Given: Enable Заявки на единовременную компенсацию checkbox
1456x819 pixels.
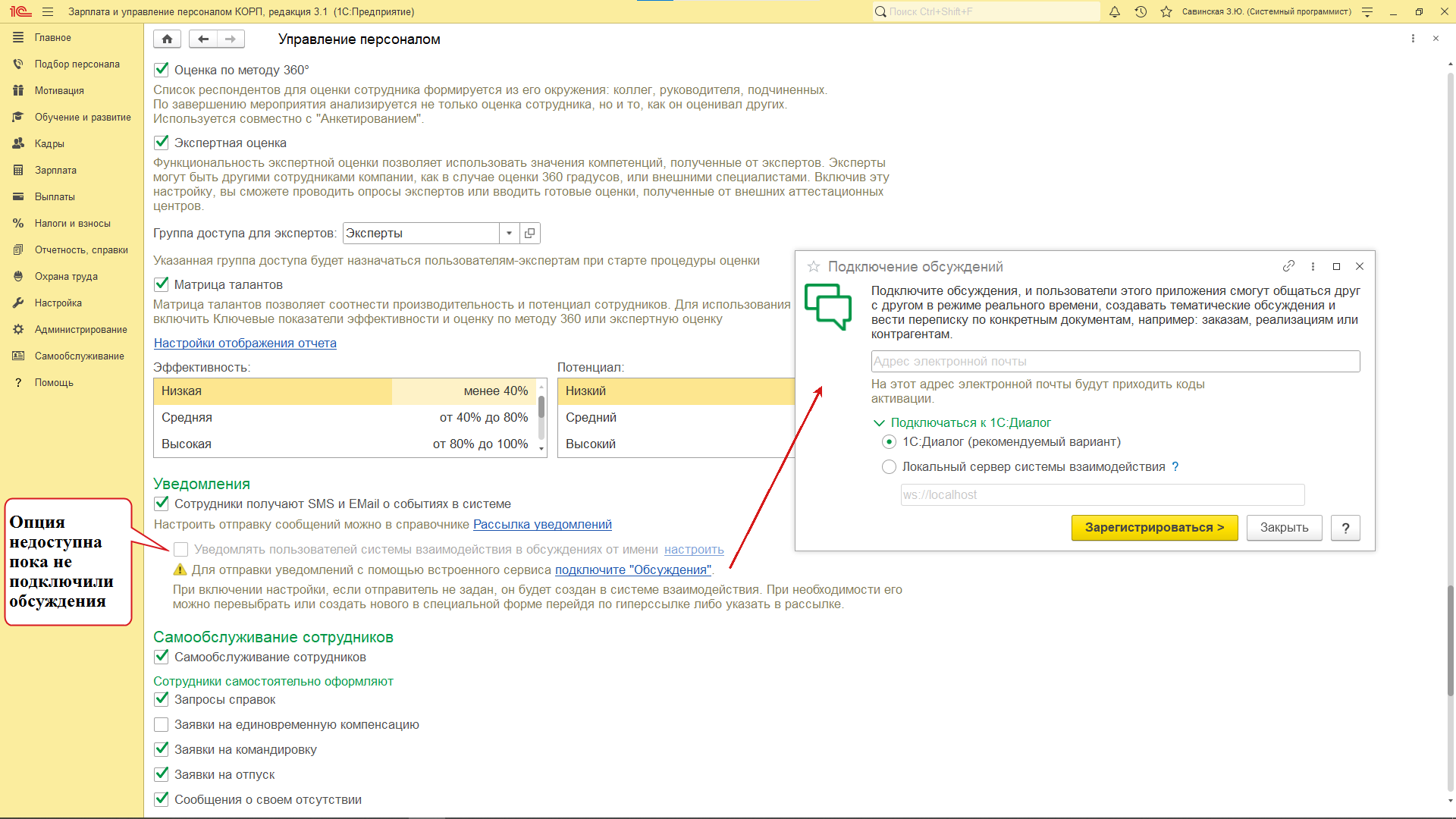Looking at the screenshot, I should coord(162,725).
